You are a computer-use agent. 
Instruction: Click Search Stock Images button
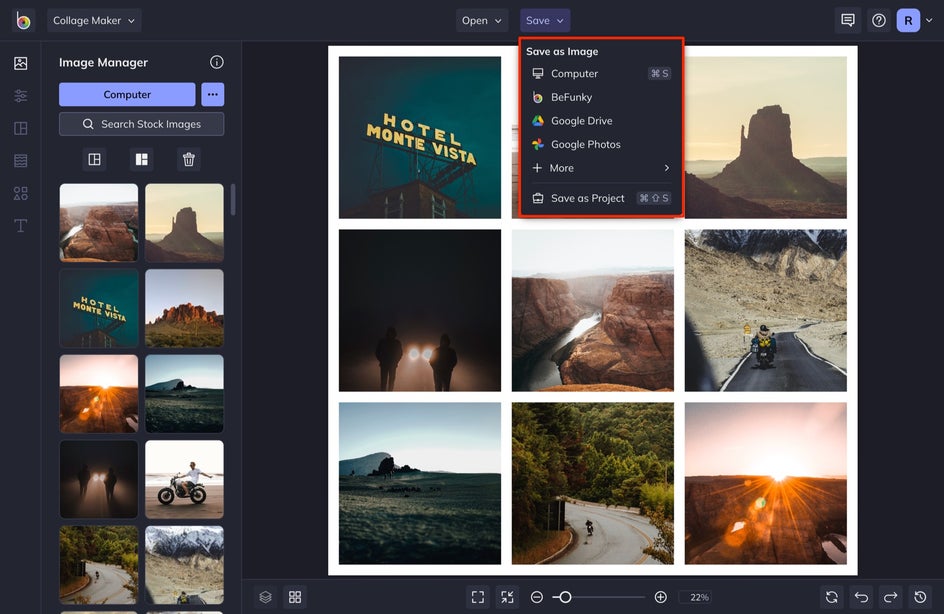pyautogui.click(x=141, y=124)
